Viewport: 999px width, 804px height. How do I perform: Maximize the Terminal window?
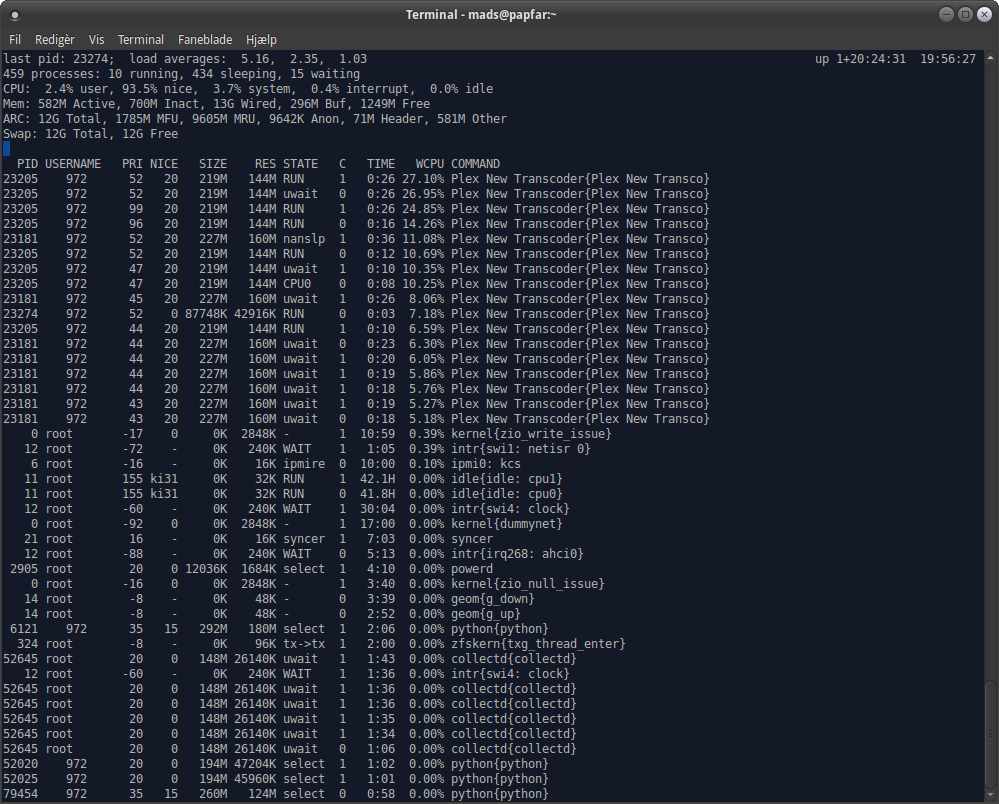[x=965, y=14]
